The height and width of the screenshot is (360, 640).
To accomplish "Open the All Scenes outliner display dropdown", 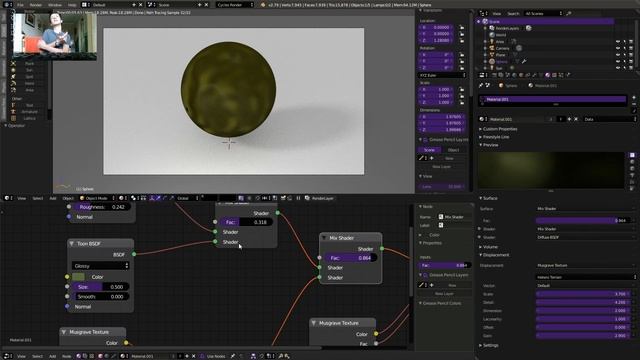I will coord(543,13).
